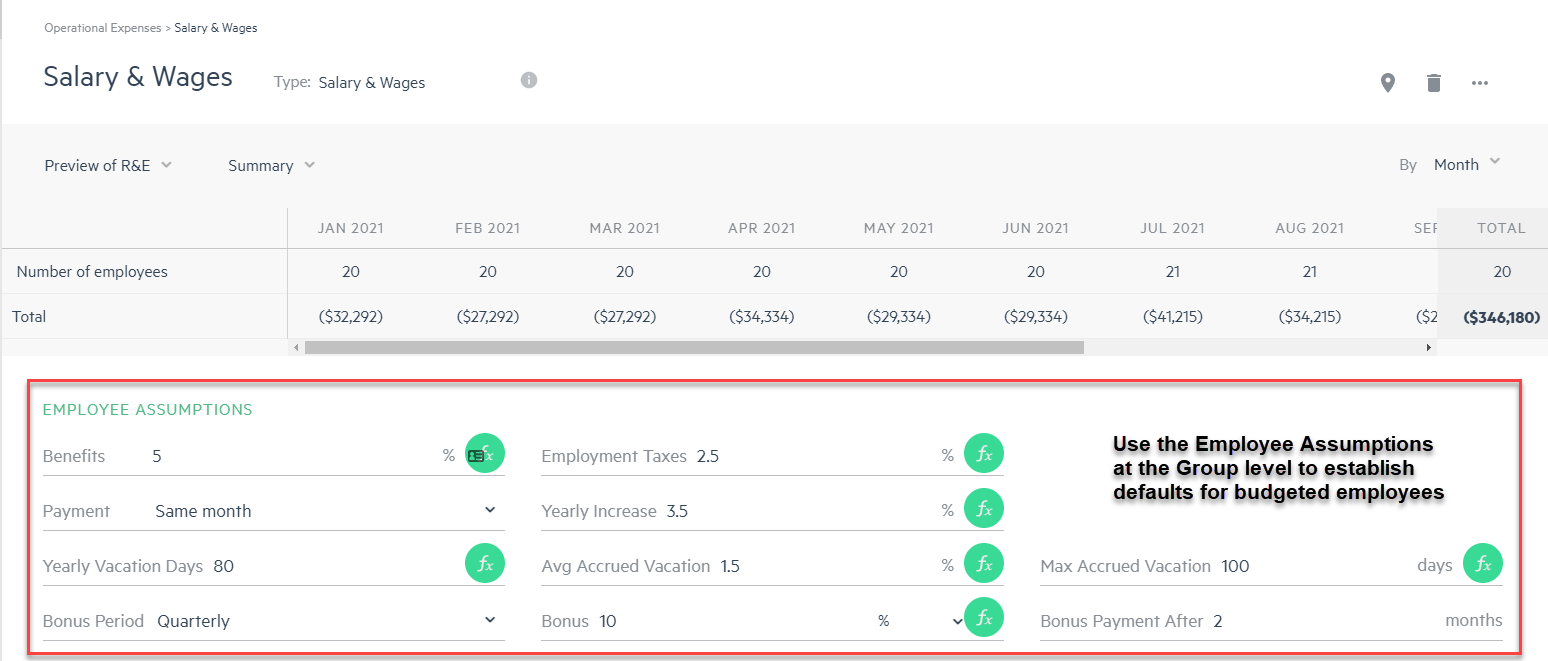Change the By Month period dropdown

pos(1466,164)
